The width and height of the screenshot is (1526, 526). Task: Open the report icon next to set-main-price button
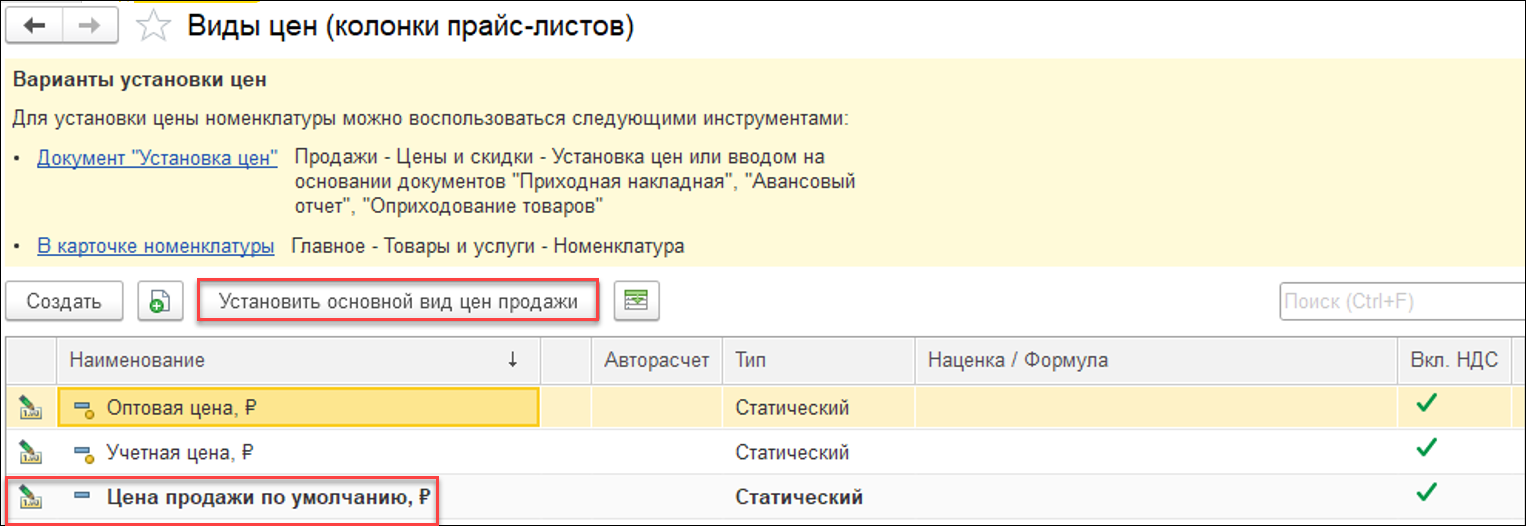[x=637, y=302]
